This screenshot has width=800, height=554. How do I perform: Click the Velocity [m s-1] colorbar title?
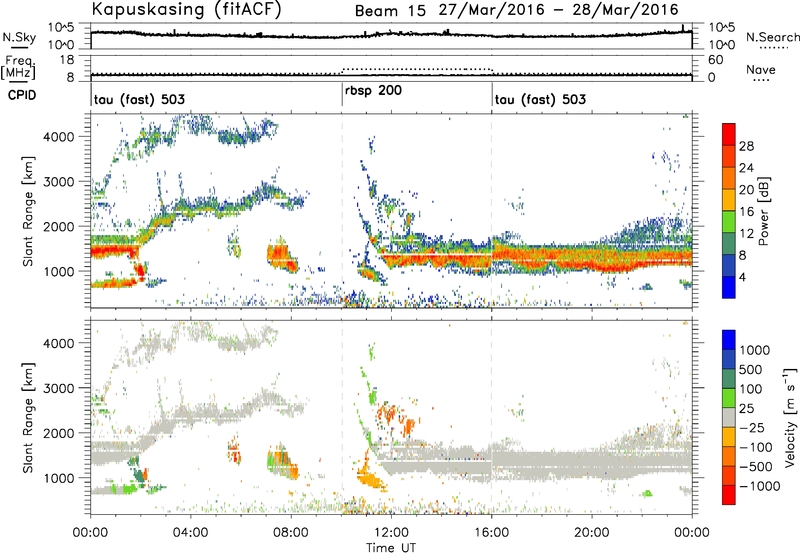pyautogui.click(x=791, y=417)
